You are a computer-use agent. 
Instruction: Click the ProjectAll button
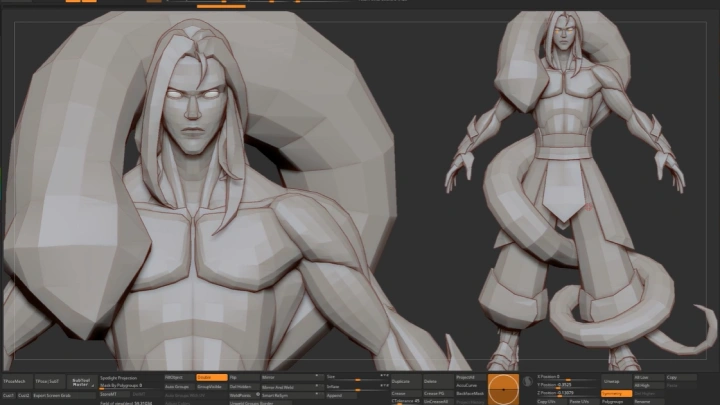tap(470, 377)
